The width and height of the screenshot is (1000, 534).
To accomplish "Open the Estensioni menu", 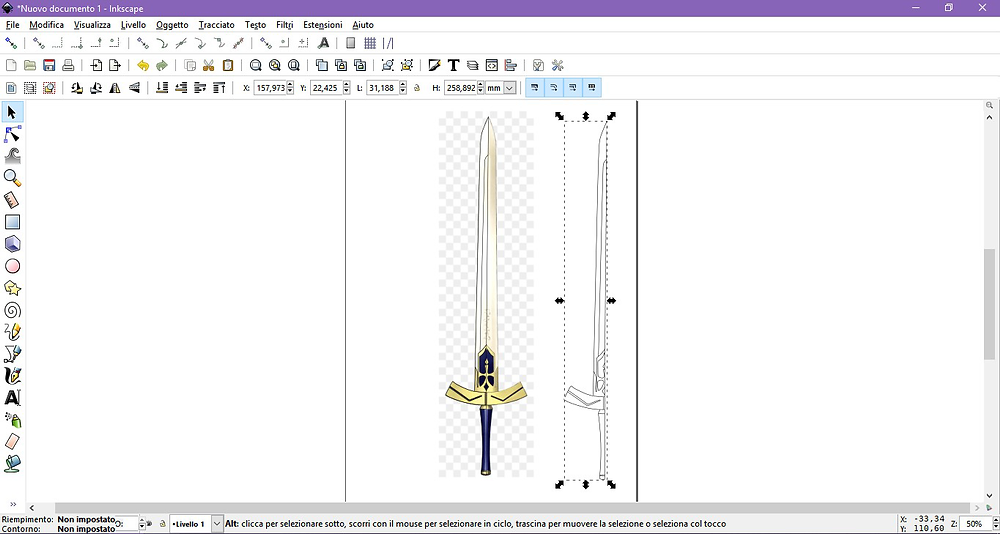I will pos(323,25).
